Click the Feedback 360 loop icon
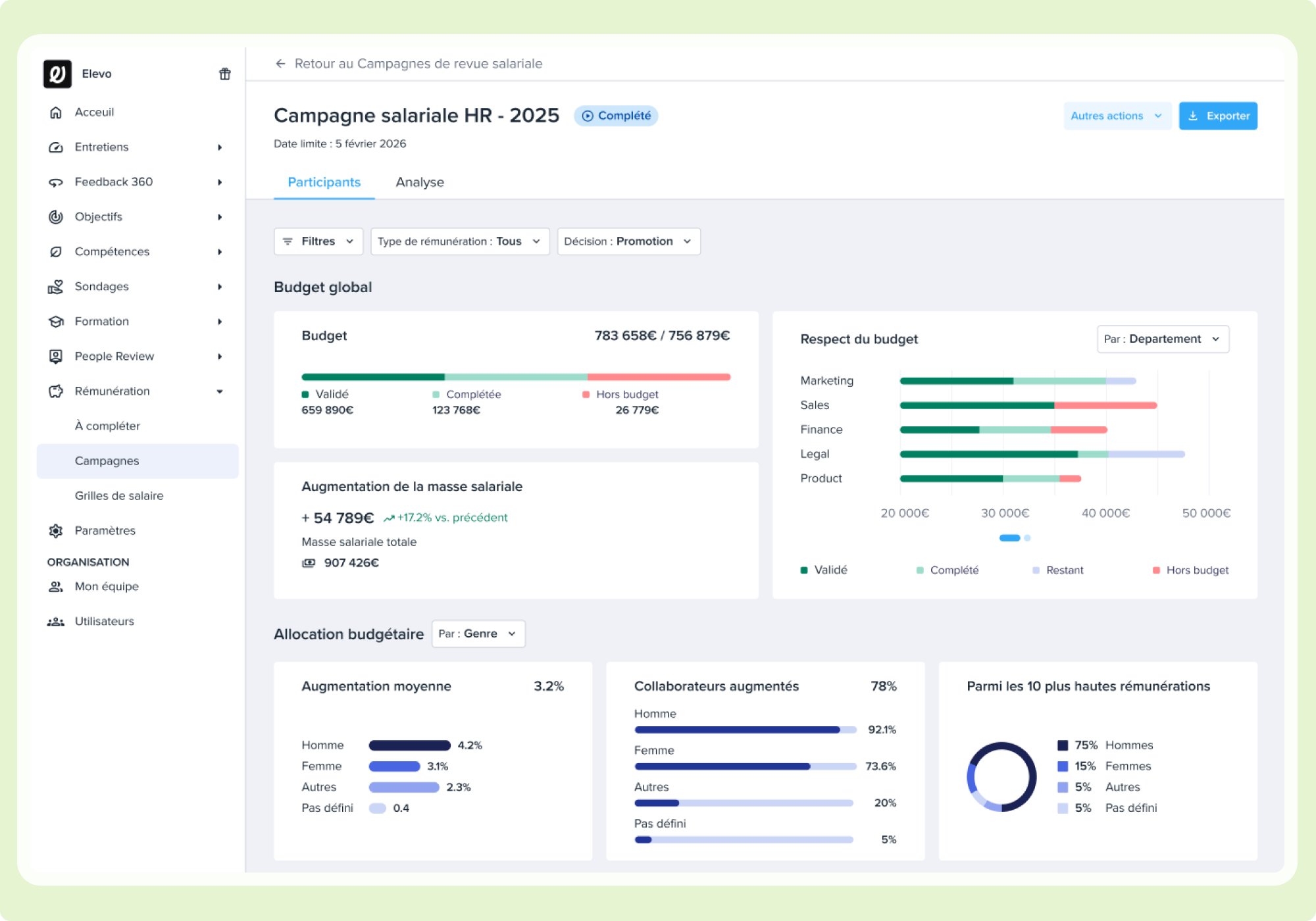The height and width of the screenshot is (921, 1316). 56,182
